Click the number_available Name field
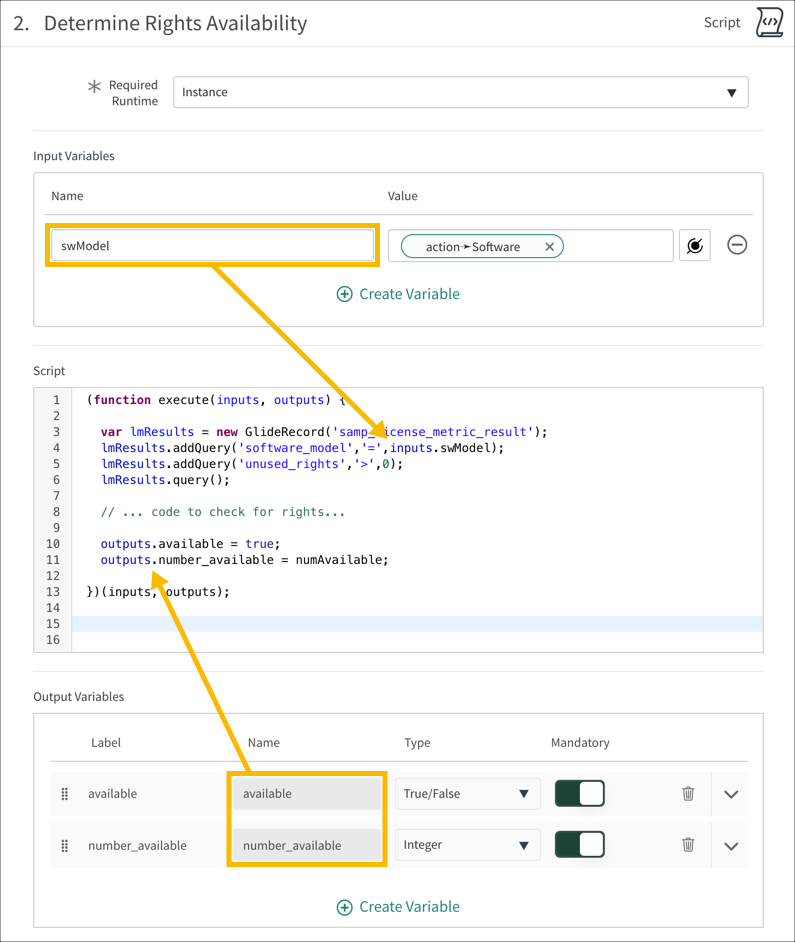The width and height of the screenshot is (795, 942). 306,845
